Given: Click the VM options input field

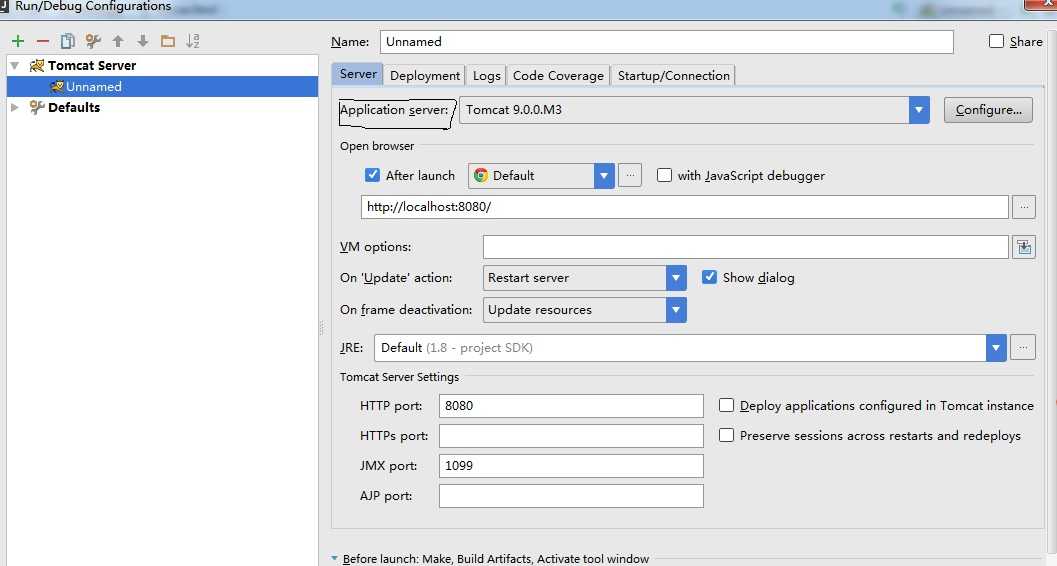Looking at the screenshot, I should [x=746, y=247].
